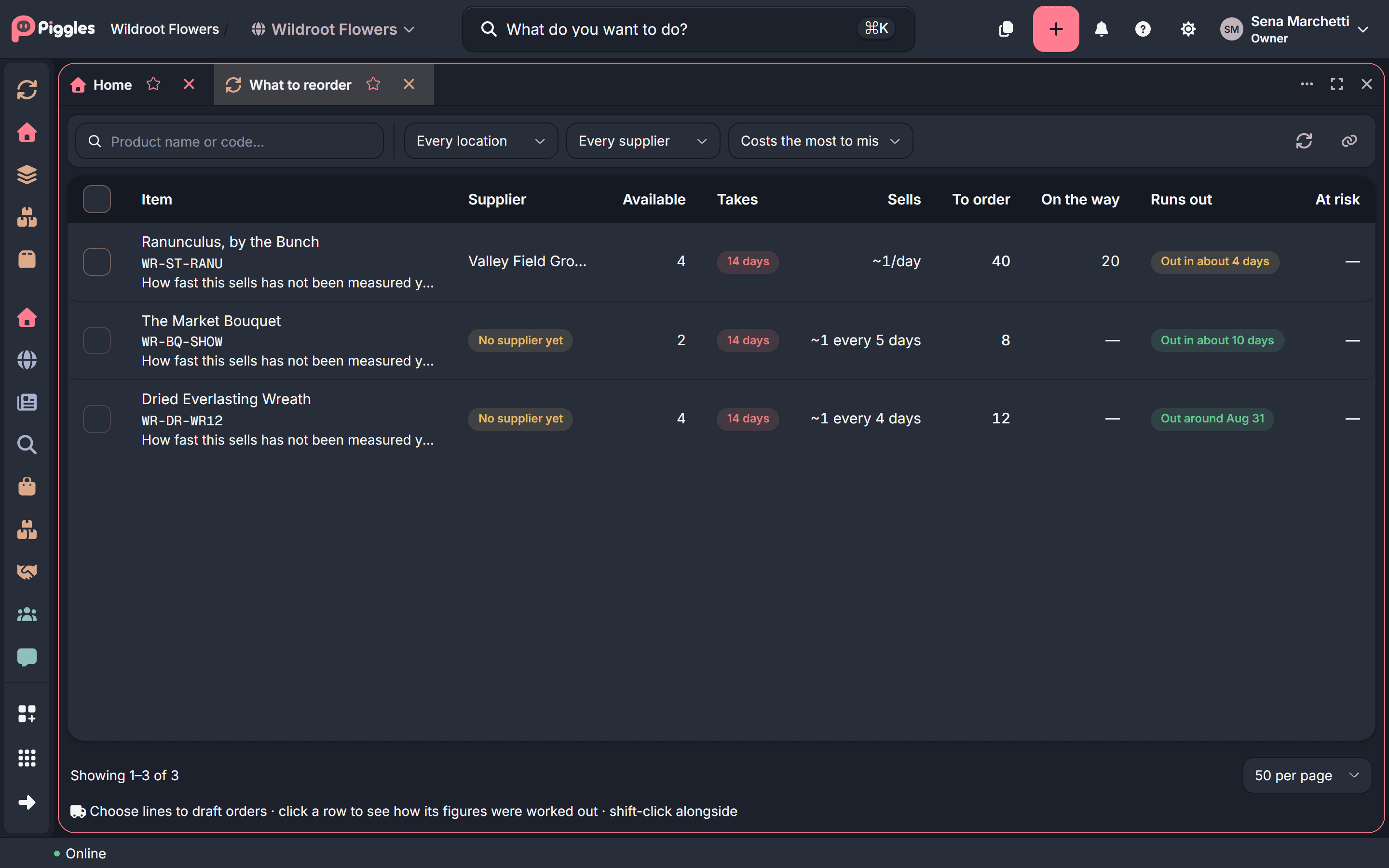Tick The Market Bouquet row checkbox
Screen dimensions: 1389x868
(x=97, y=340)
